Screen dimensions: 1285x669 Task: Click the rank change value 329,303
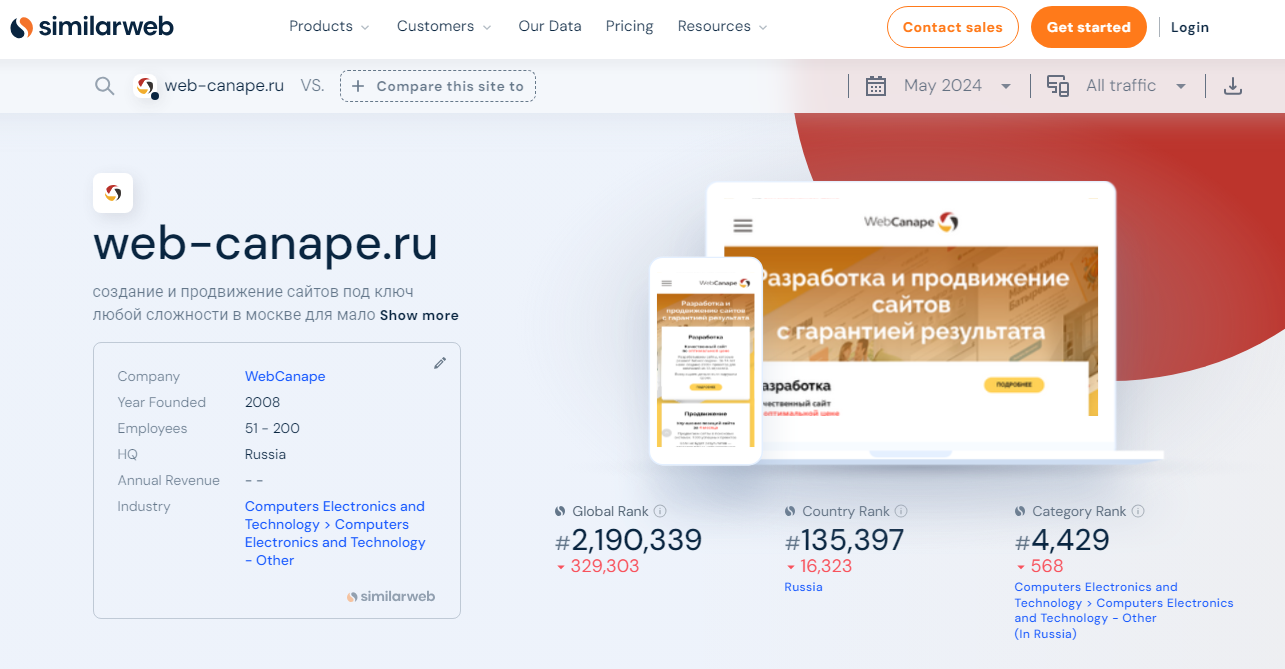(605, 566)
